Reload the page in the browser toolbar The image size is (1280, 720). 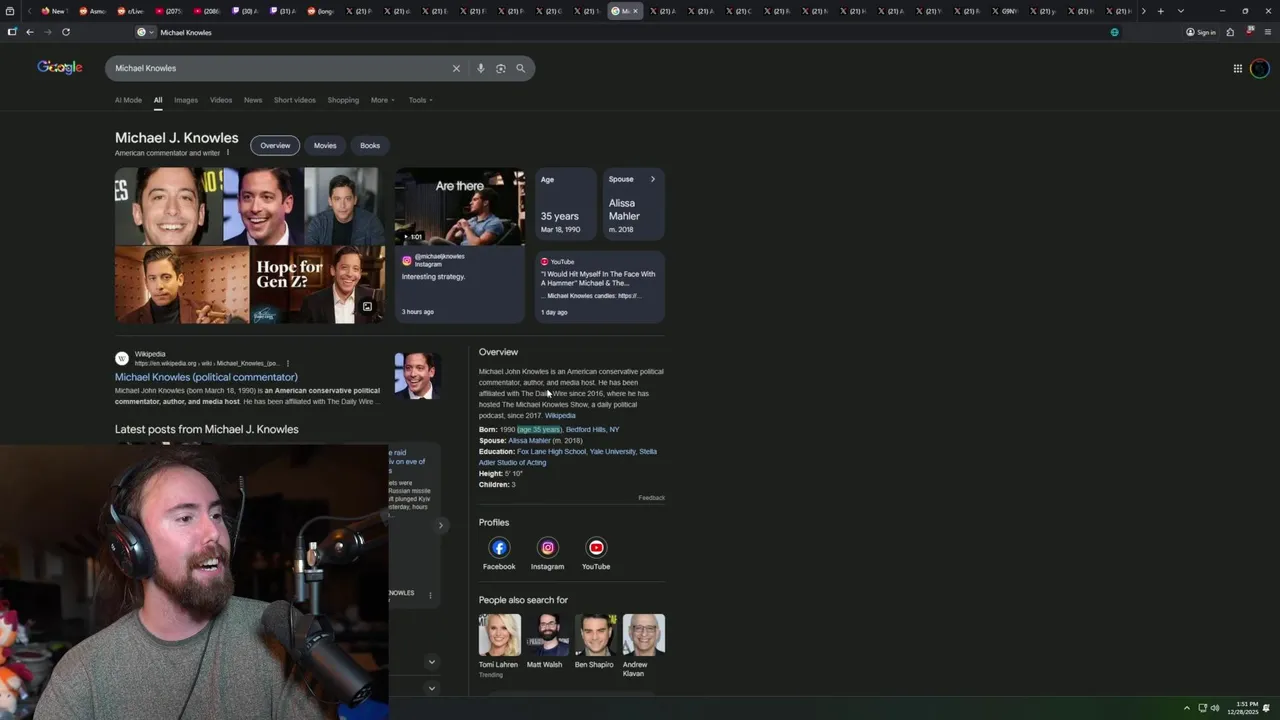point(66,32)
